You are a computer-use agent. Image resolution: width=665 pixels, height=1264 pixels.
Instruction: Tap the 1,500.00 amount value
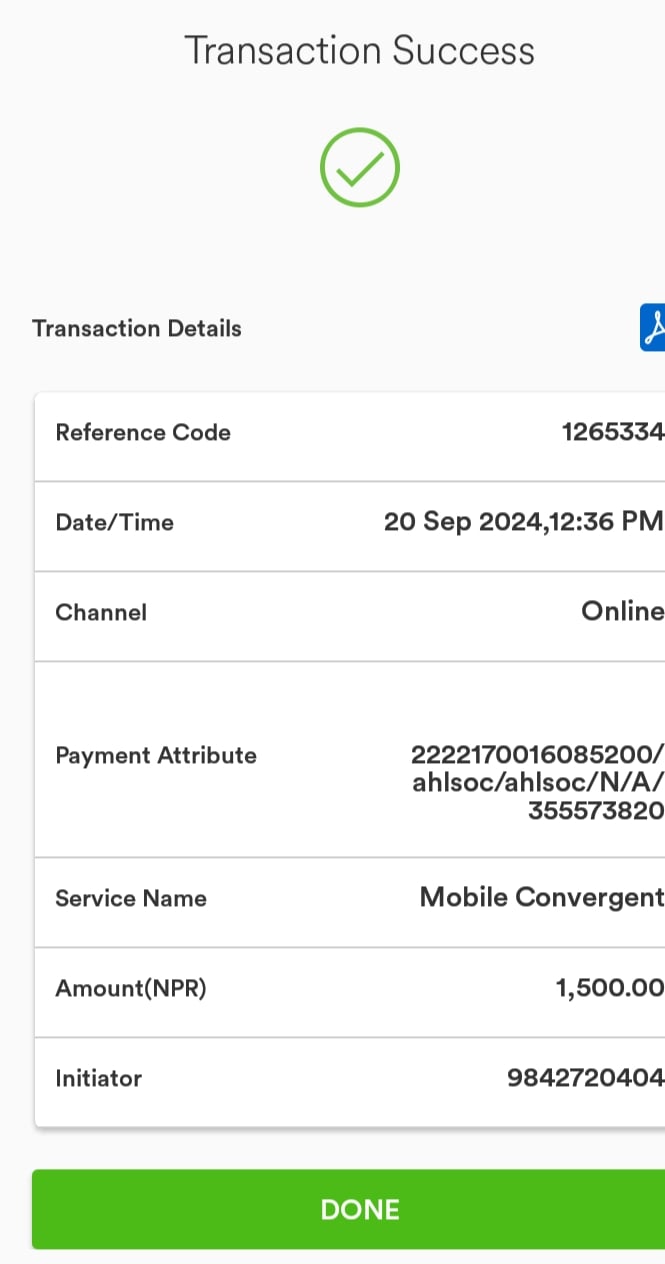coord(610,988)
